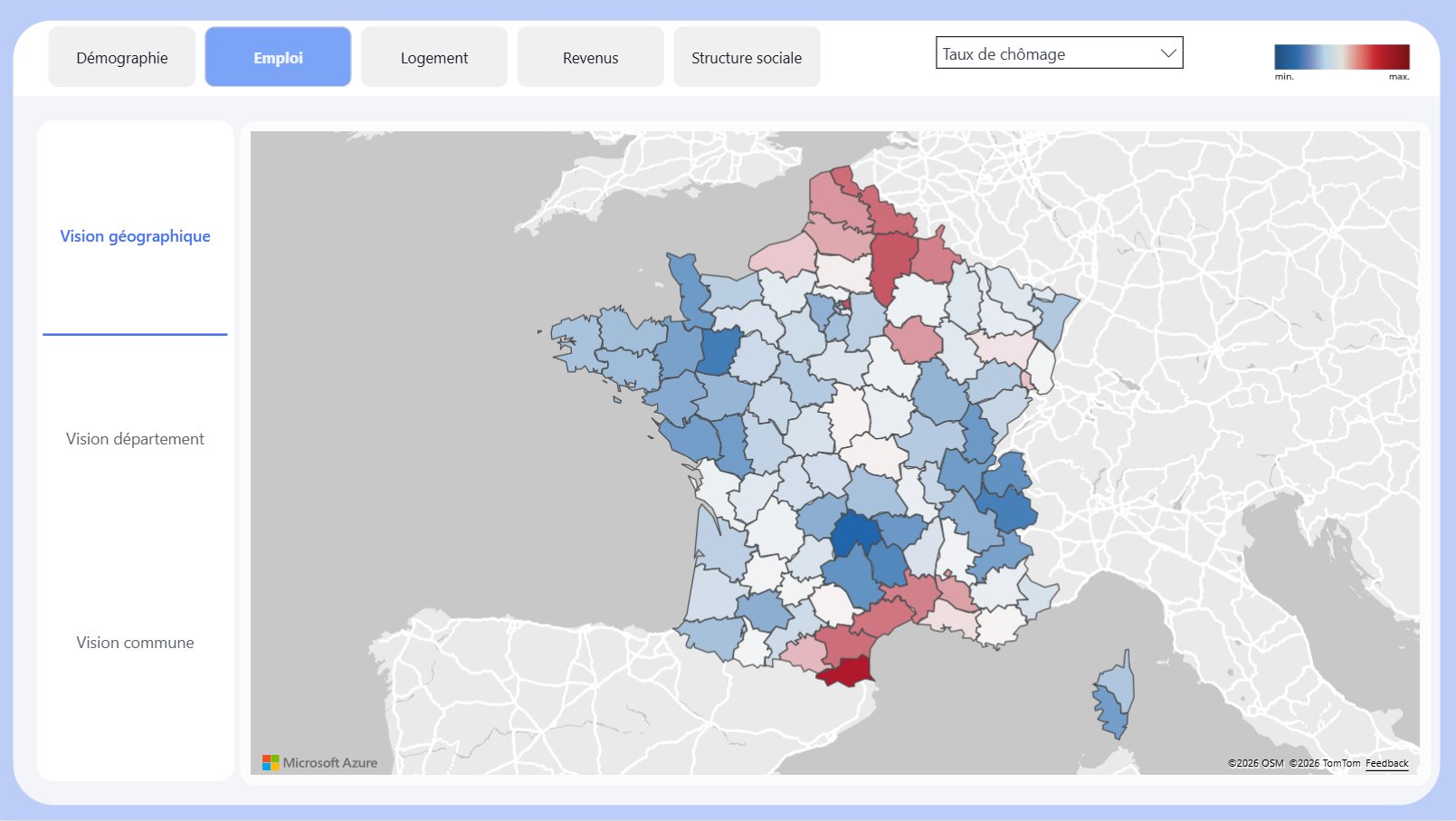
Task: Open the Taux de chômage dropdown
Action: coord(1059,53)
